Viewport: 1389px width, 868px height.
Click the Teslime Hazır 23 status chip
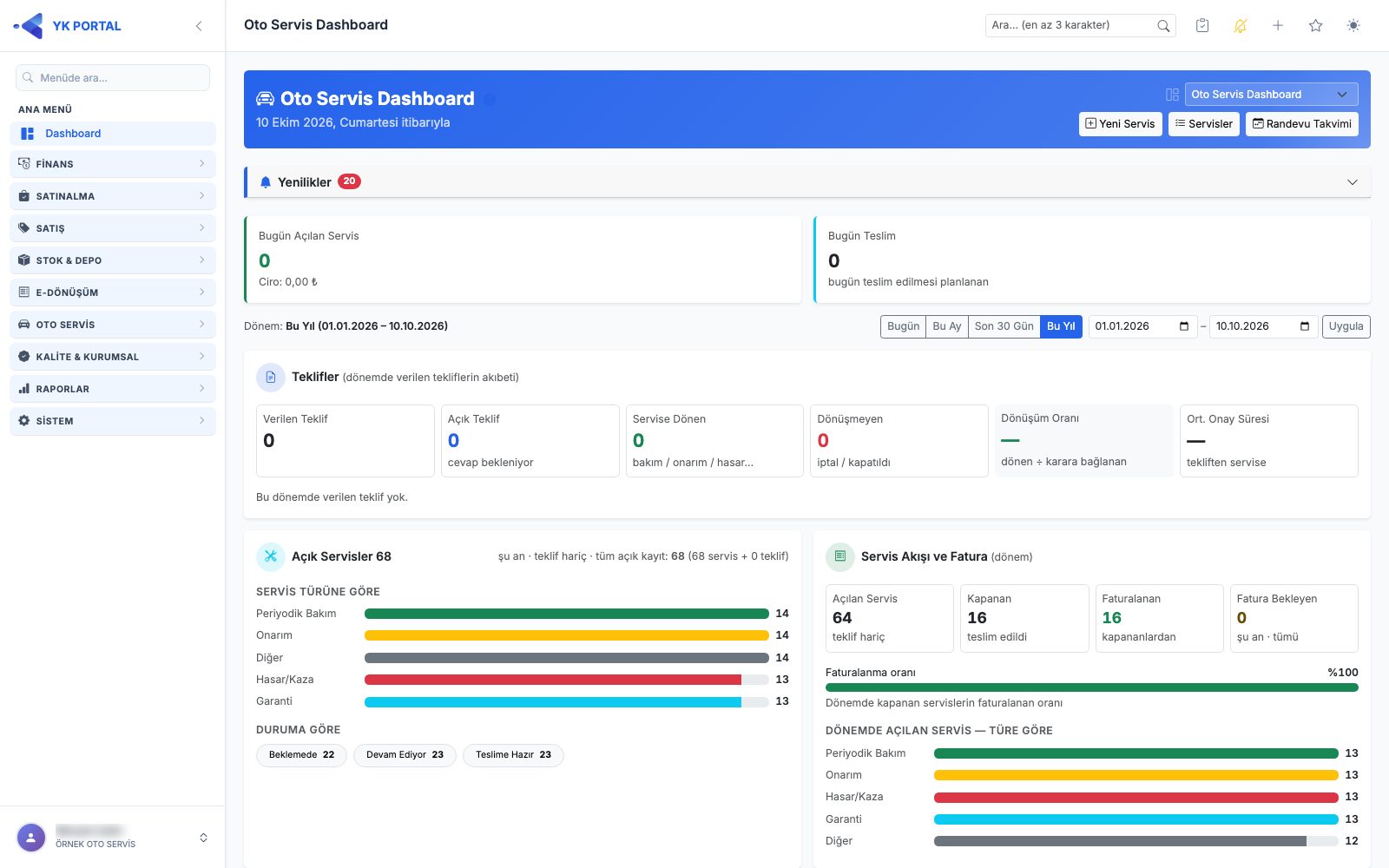click(x=513, y=755)
